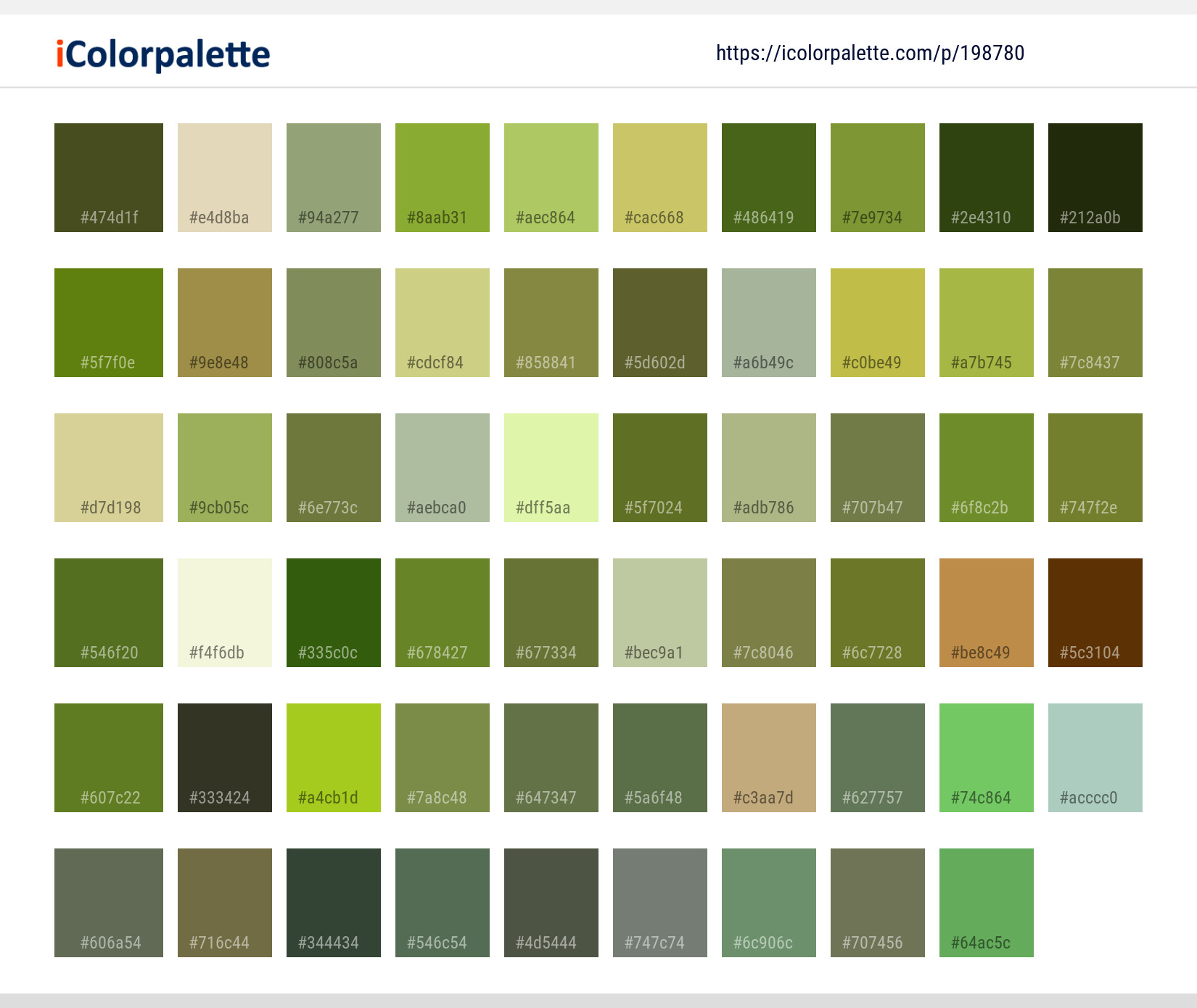Click the #647347 swatch
The height and width of the screenshot is (1008, 1197).
[x=551, y=758]
